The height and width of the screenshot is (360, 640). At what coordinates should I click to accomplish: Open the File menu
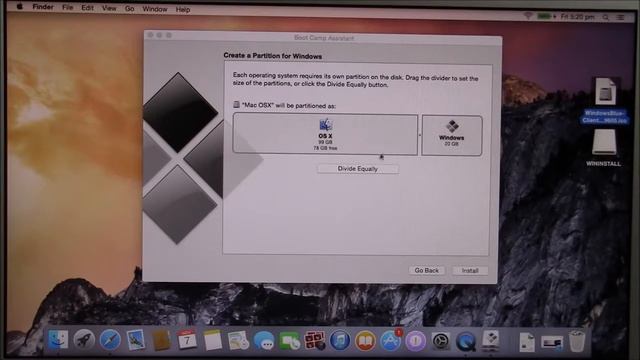click(x=67, y=7)
